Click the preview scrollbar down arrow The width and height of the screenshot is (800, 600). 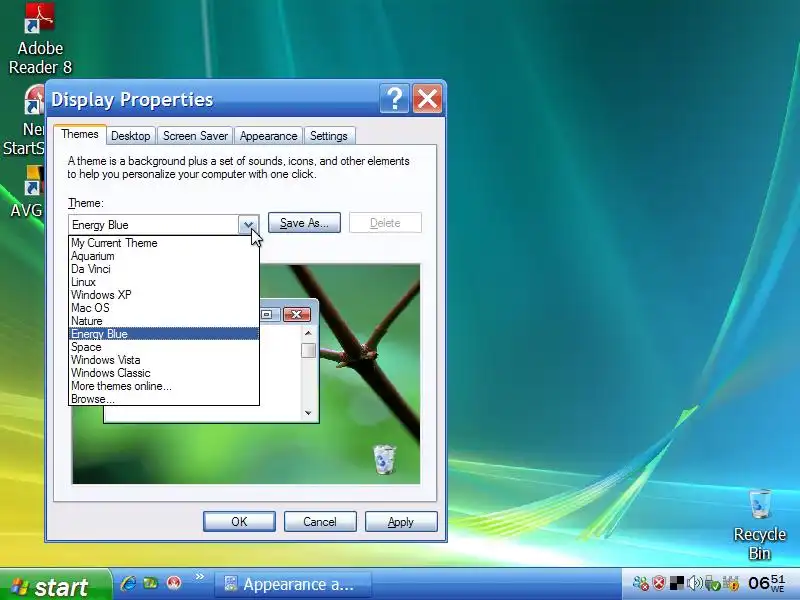point(308,413)
